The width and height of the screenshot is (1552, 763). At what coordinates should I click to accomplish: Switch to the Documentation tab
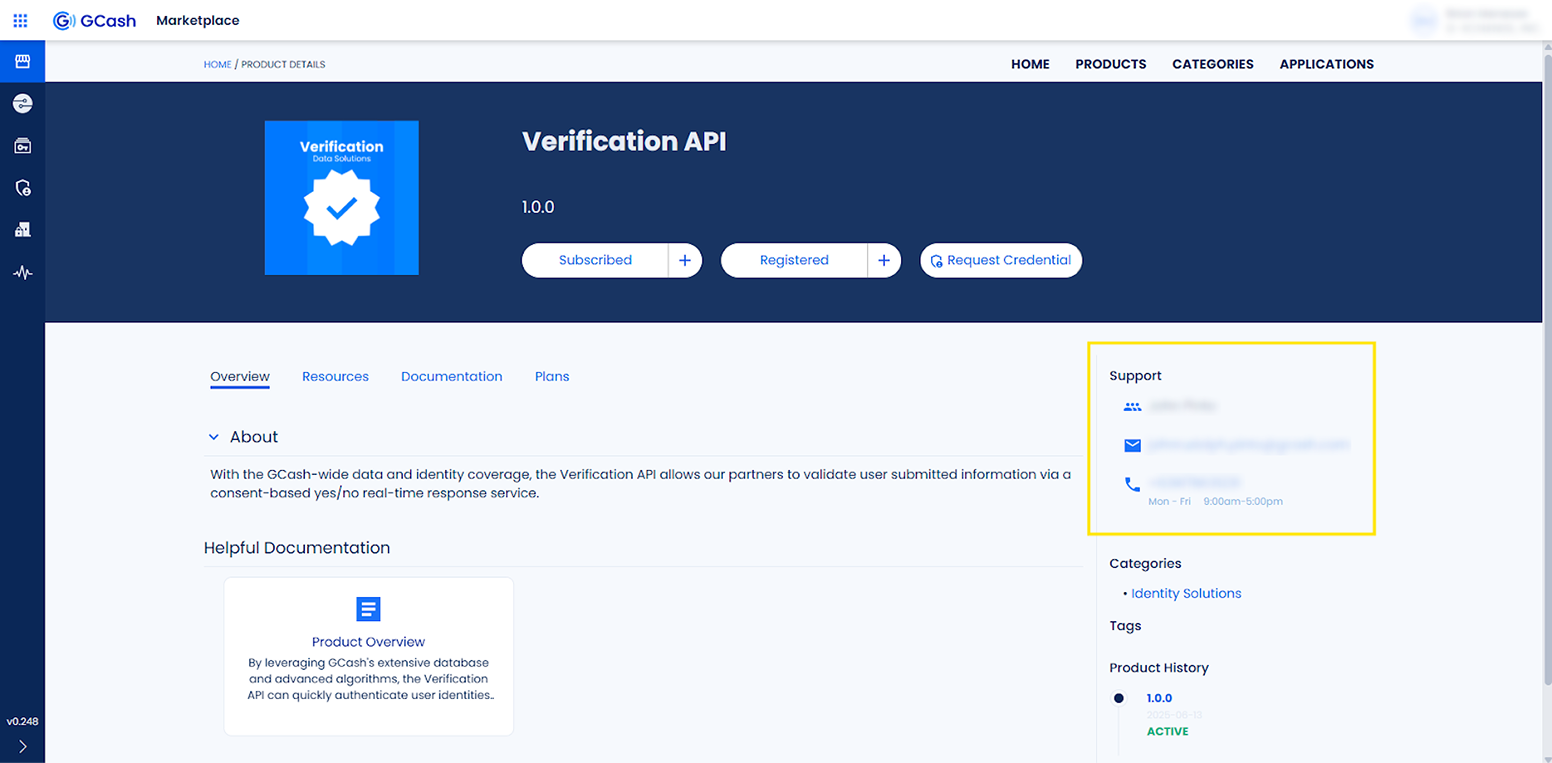(x=452, y=377)
